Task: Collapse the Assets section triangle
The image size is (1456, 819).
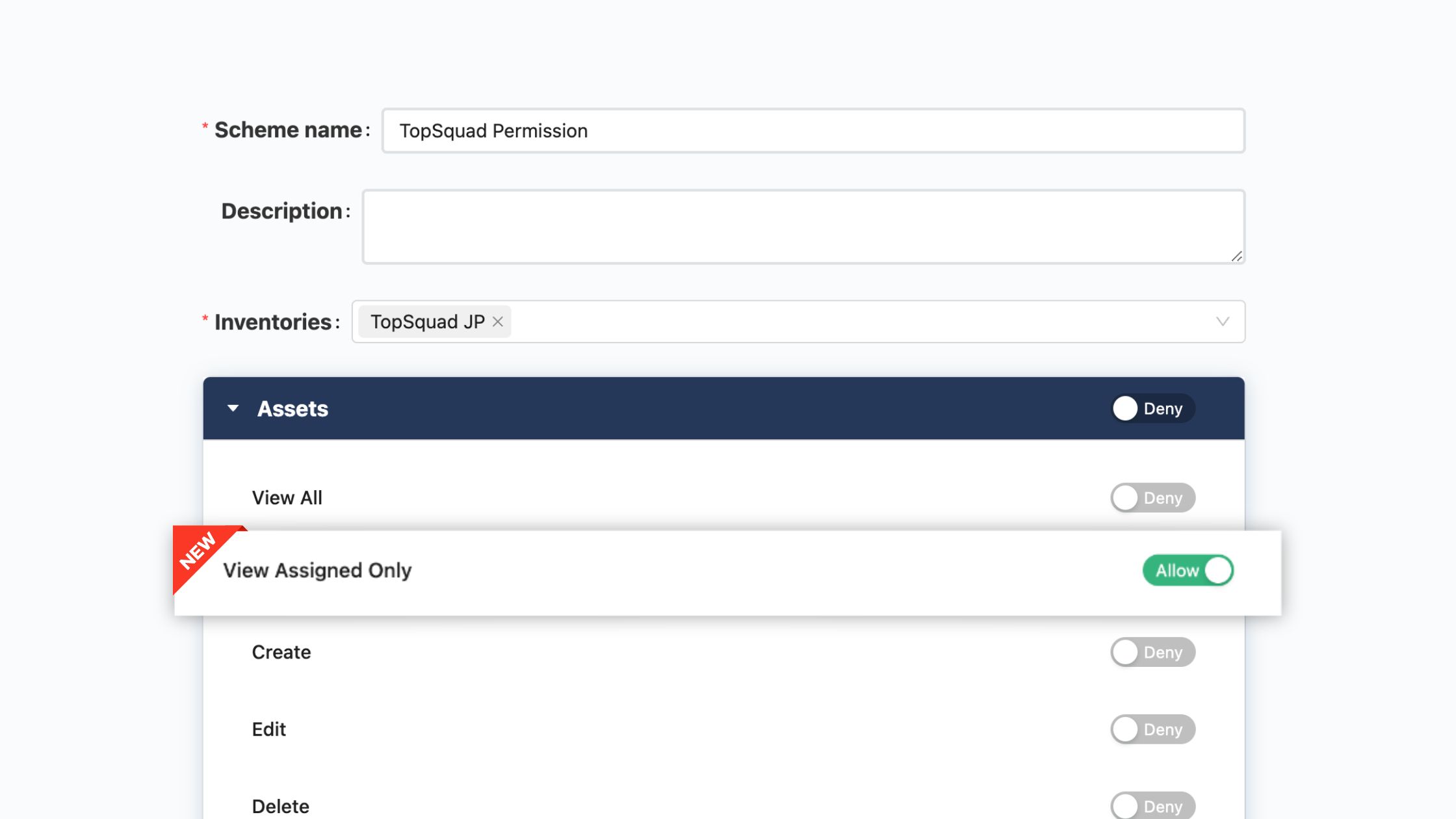Action: (233, 409)
